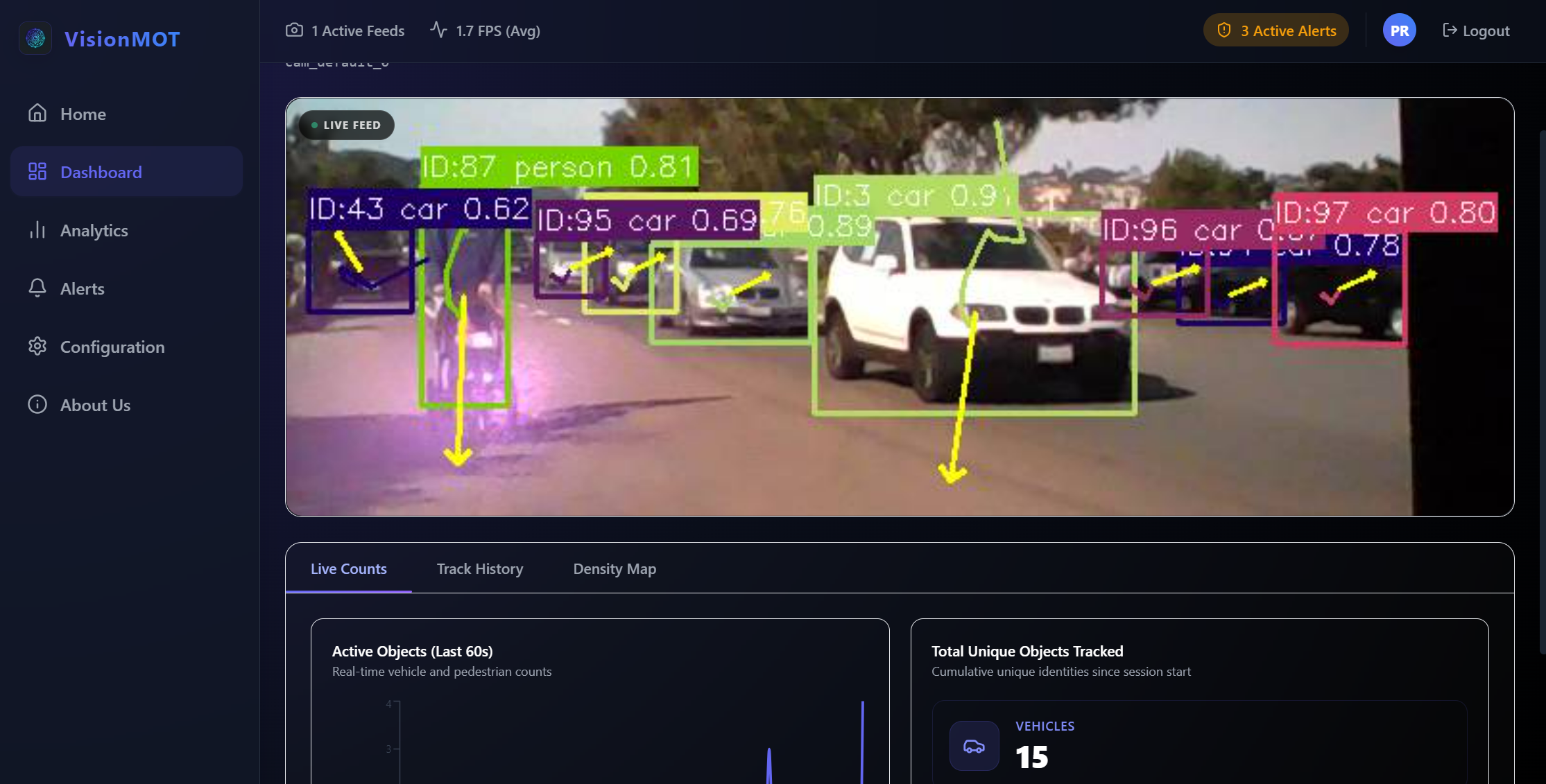
Task: Click the LIVE FEED badge
Action: (x=347, y=125)
